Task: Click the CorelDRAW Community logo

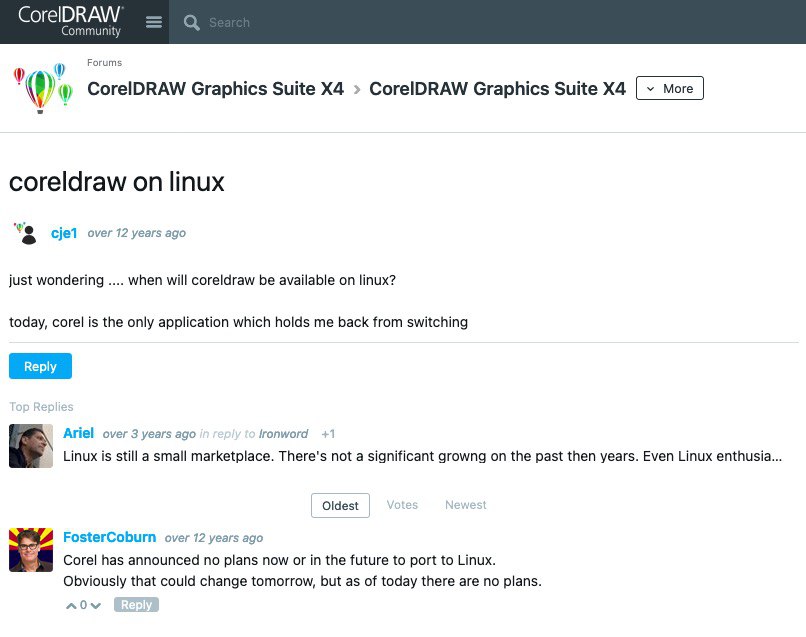Action: [70, 21]
